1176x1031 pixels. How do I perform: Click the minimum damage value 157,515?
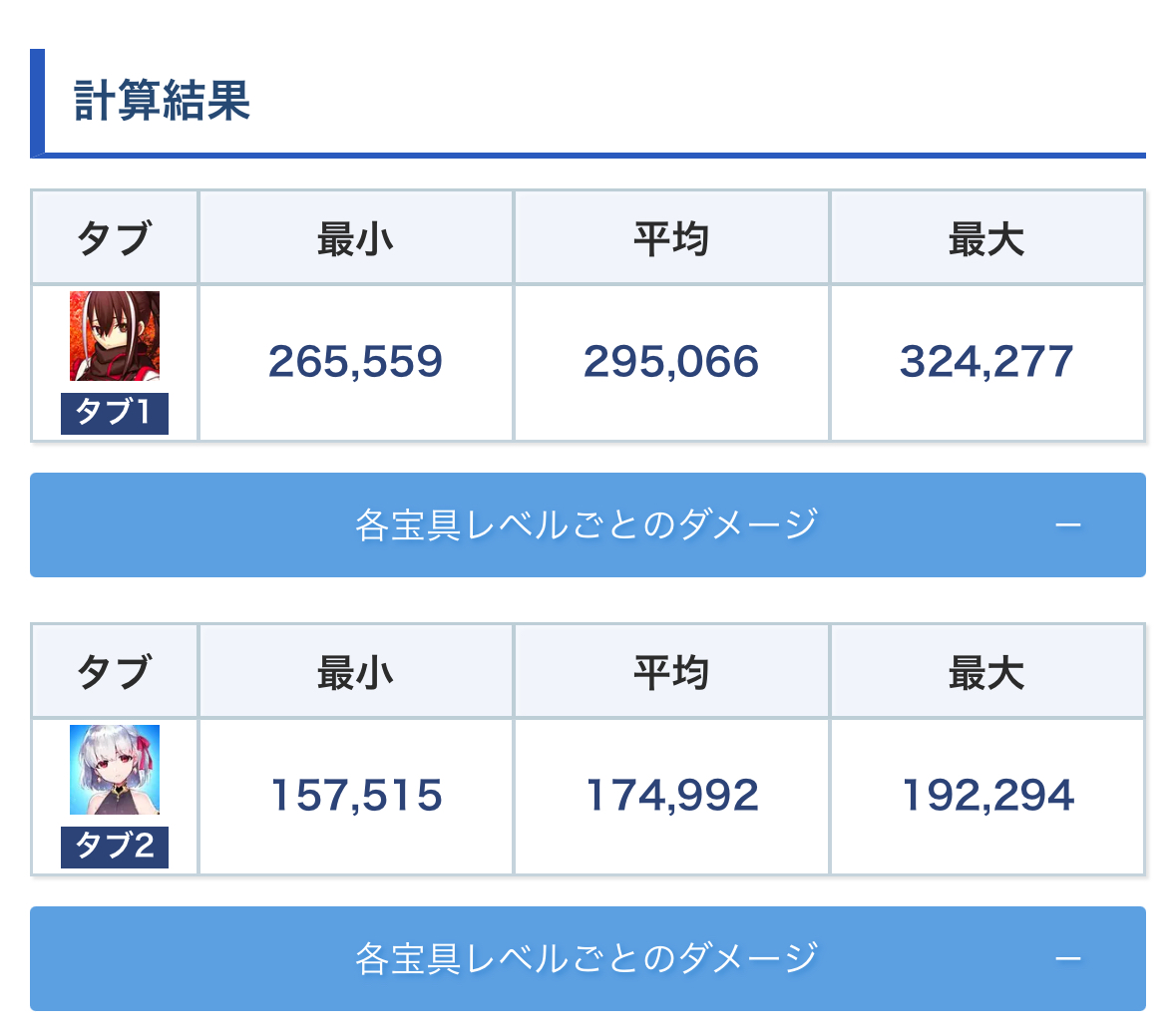tap(356, 796)
